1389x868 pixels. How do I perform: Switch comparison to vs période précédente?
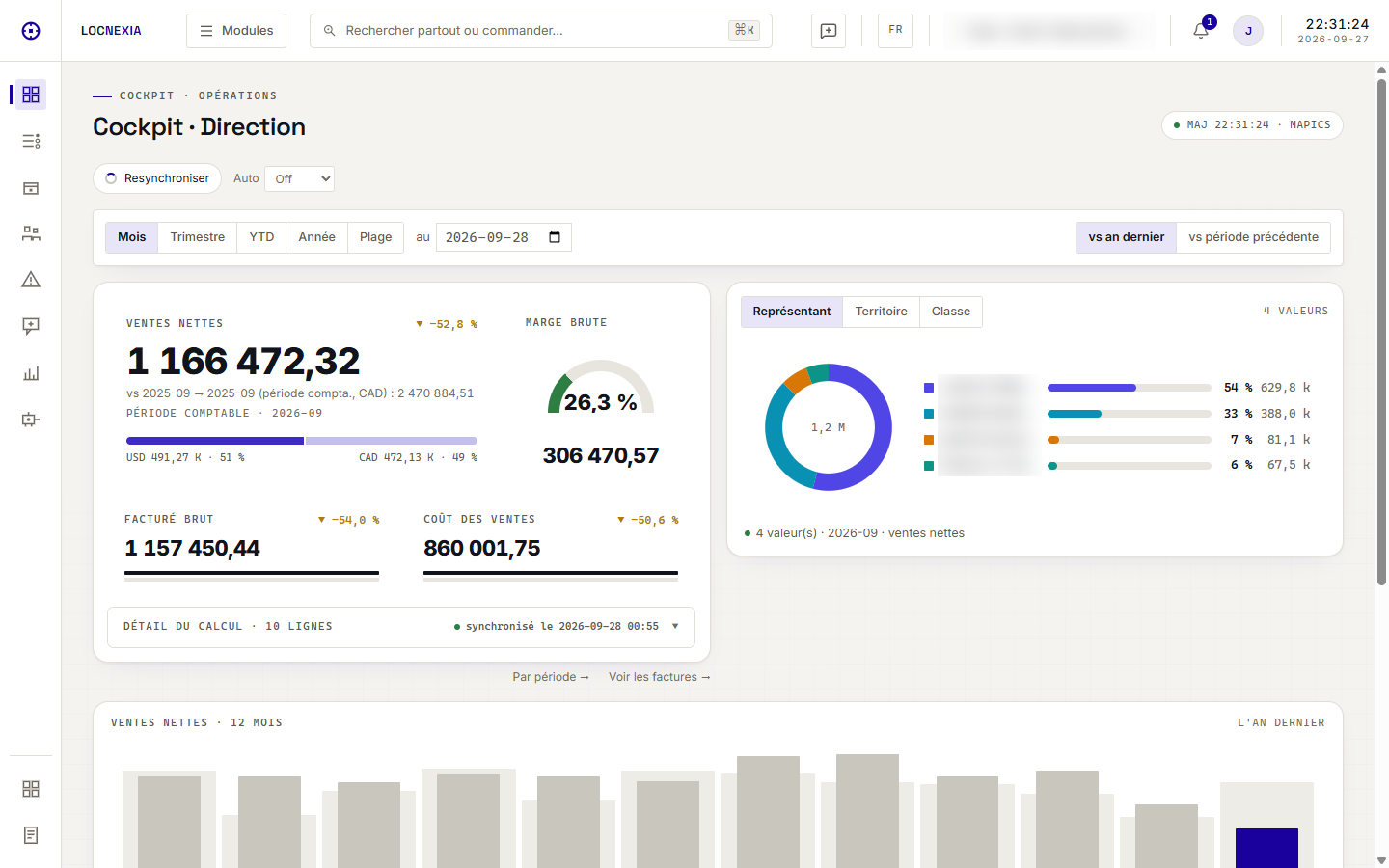[x=1253, y=237]
